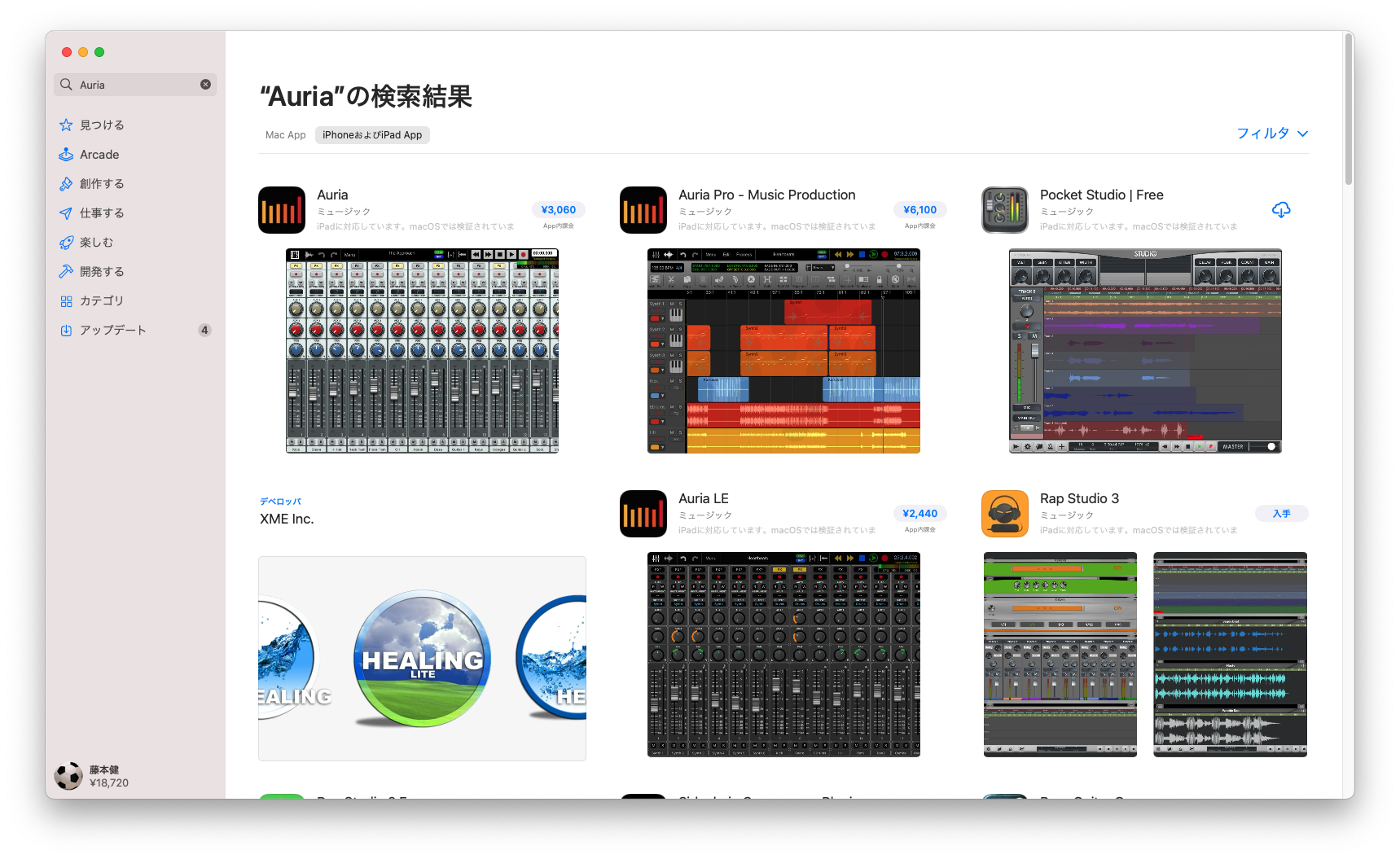Image resolution: width=1400 pixels, height=859 pixels.
Task: Click ミュージック category under Pocket Studio
Action: point(1067,212)
